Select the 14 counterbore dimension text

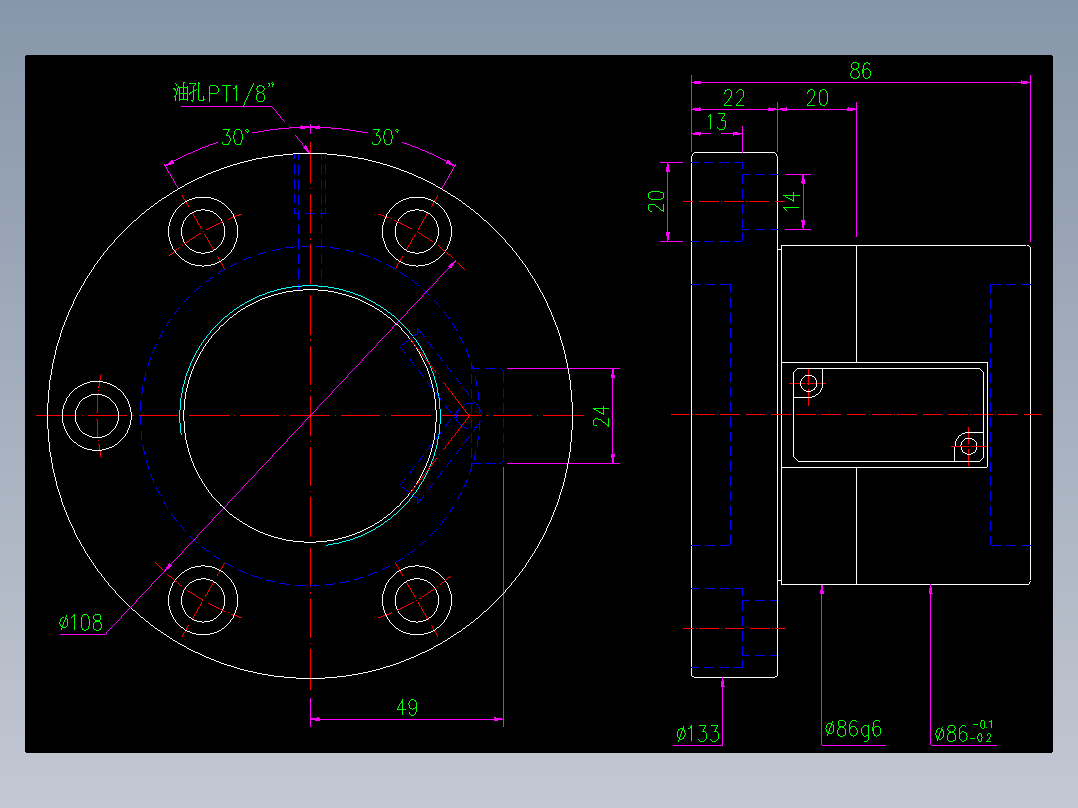(x=791, y=201)
